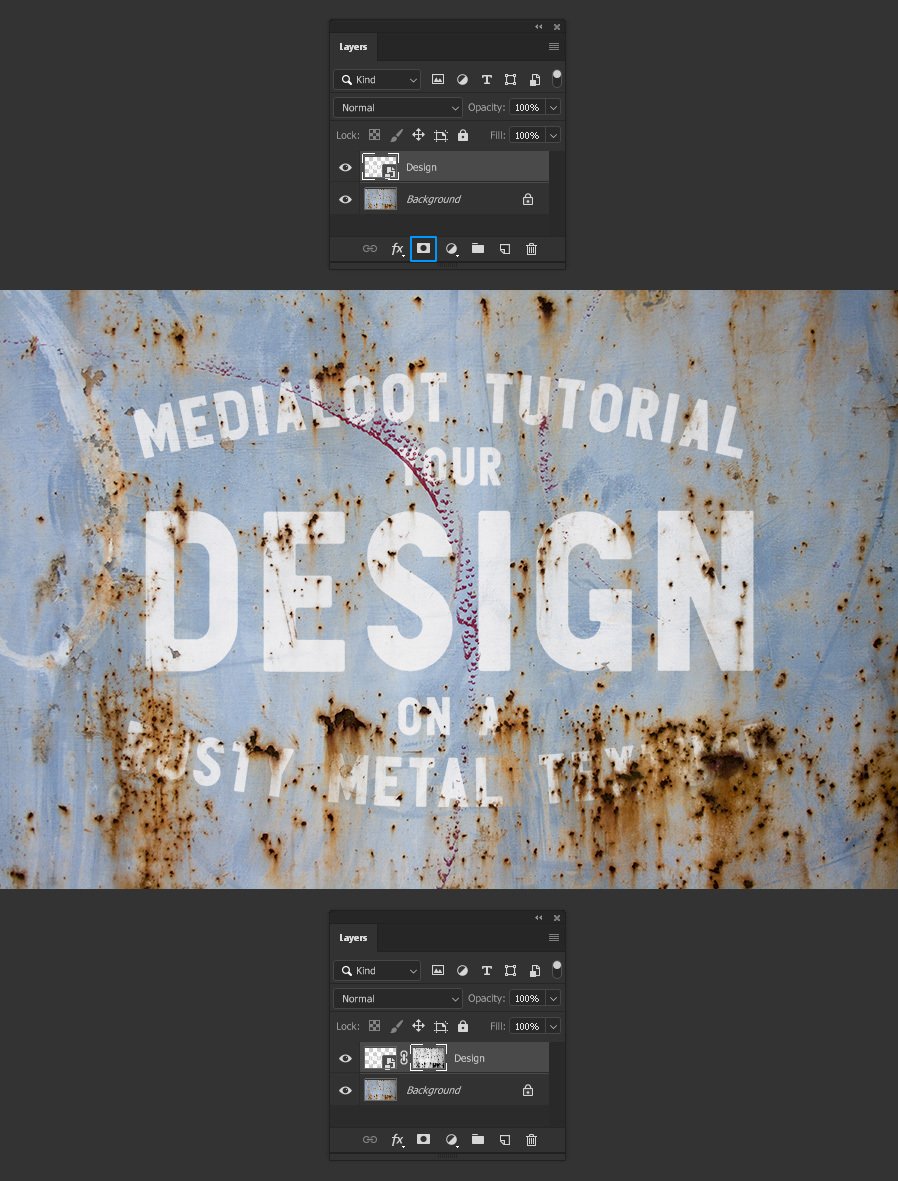Lock transparent pixels in the bottom Layers panel
This screenshot has width=898, height=1181.
click(x=374, y=1027)
